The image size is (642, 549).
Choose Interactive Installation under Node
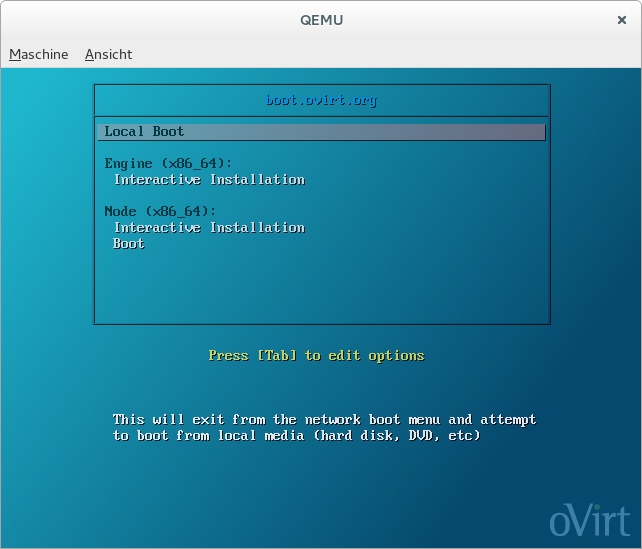[x=209, y=228]
